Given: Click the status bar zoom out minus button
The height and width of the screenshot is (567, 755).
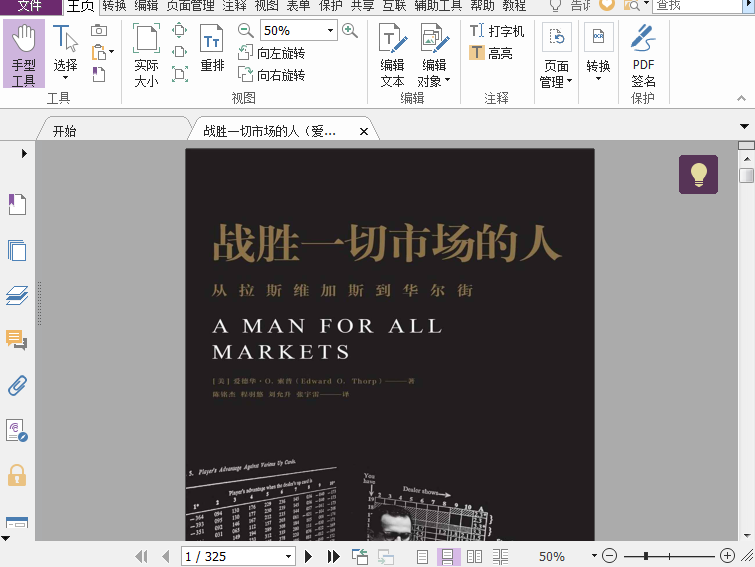Looking at the screenshot, I should [x=610, y=556].
